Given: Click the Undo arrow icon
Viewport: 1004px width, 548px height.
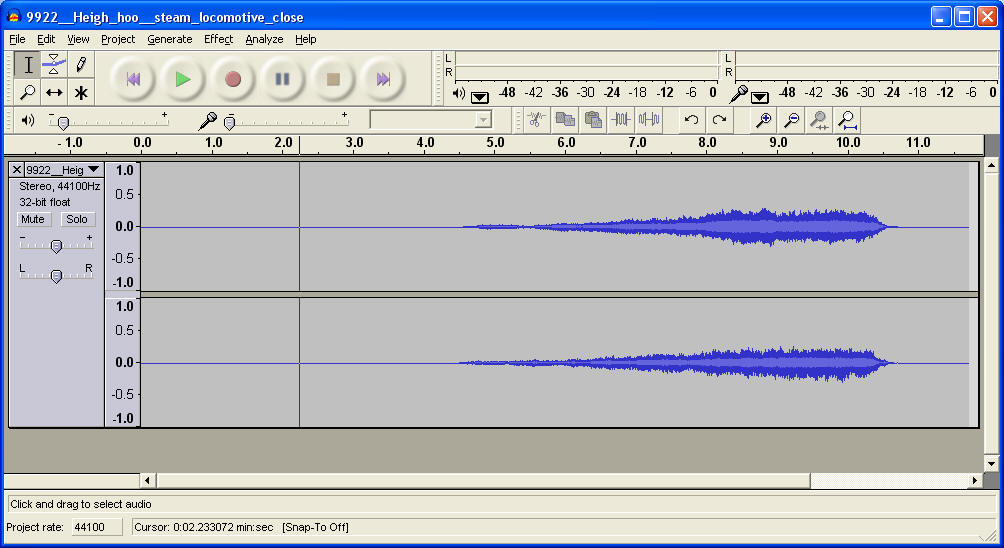Looking at the screenshot, I should [x=691, y=120].
